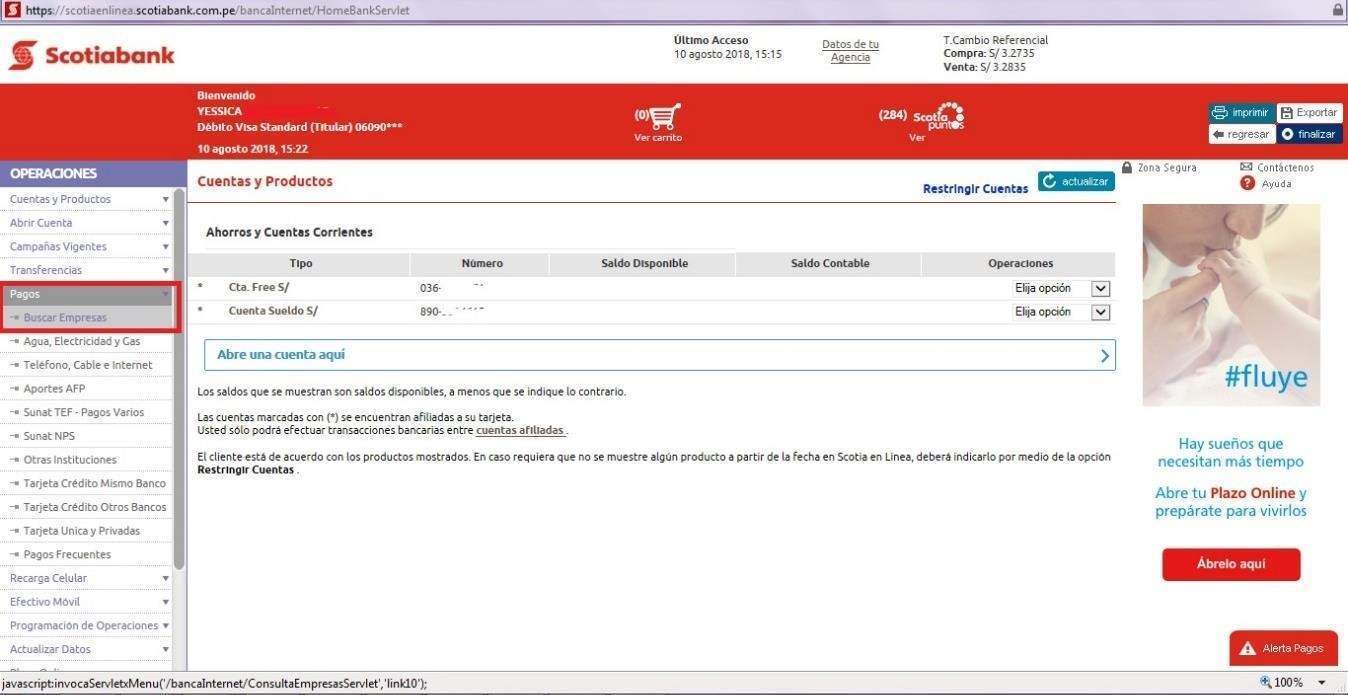Click the Saldo Contable column header
This screenshot has width=1348, height=695.
tap(830, 264)
